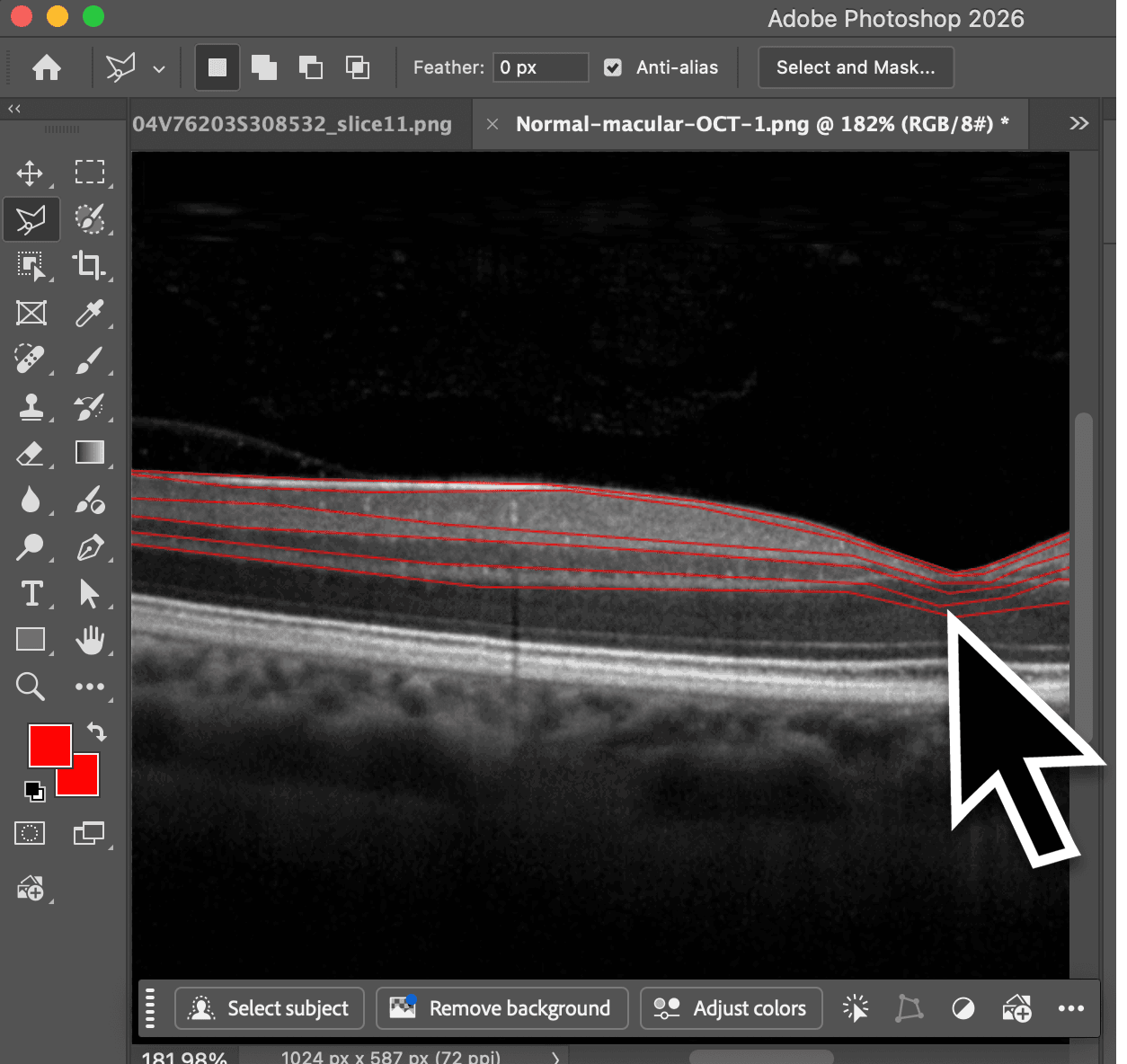This screenshot has width=1127, height=1064.
Task: Open Edit Toolbar three-dots menu
Action: (90, 687)
